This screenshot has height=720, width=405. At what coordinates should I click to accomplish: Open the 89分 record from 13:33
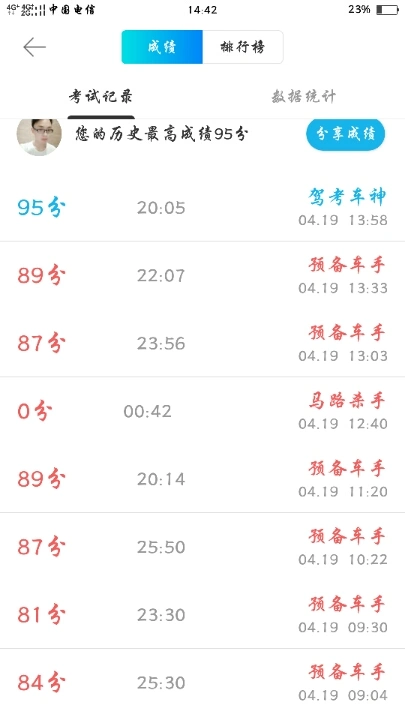[x=202, y=276]
